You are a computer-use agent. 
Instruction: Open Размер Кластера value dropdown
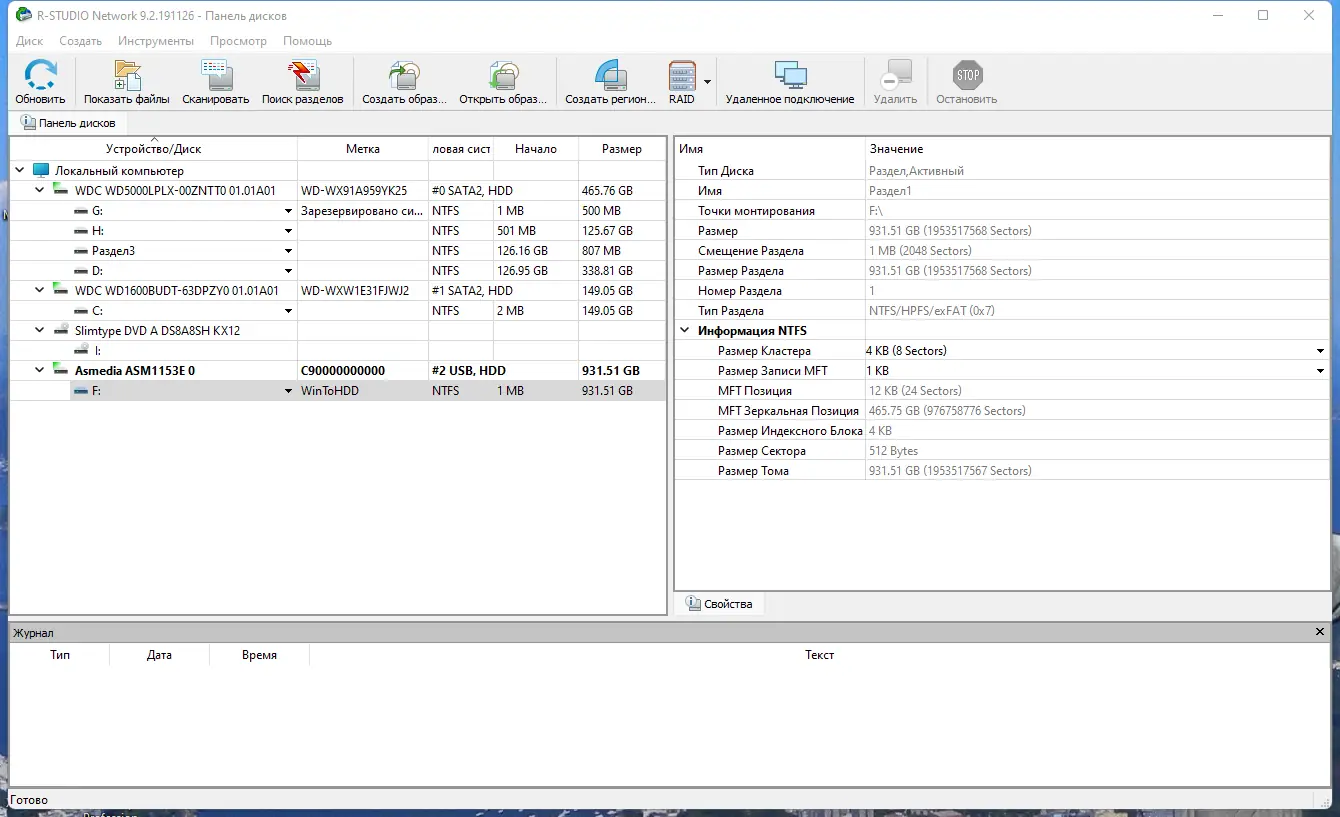tap(1320, 351)
